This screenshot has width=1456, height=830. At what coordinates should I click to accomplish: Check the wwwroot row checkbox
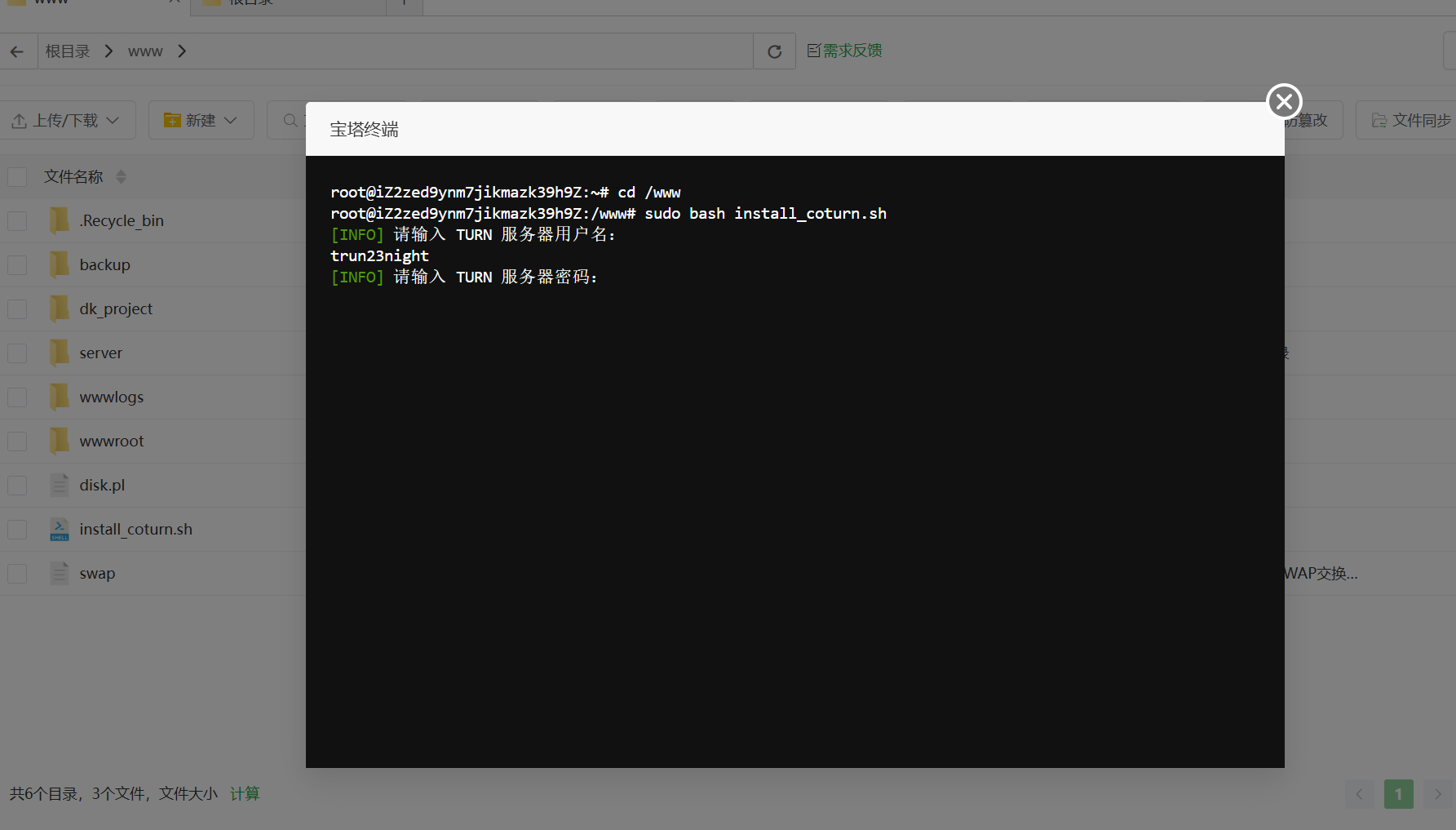click(17, 442)
